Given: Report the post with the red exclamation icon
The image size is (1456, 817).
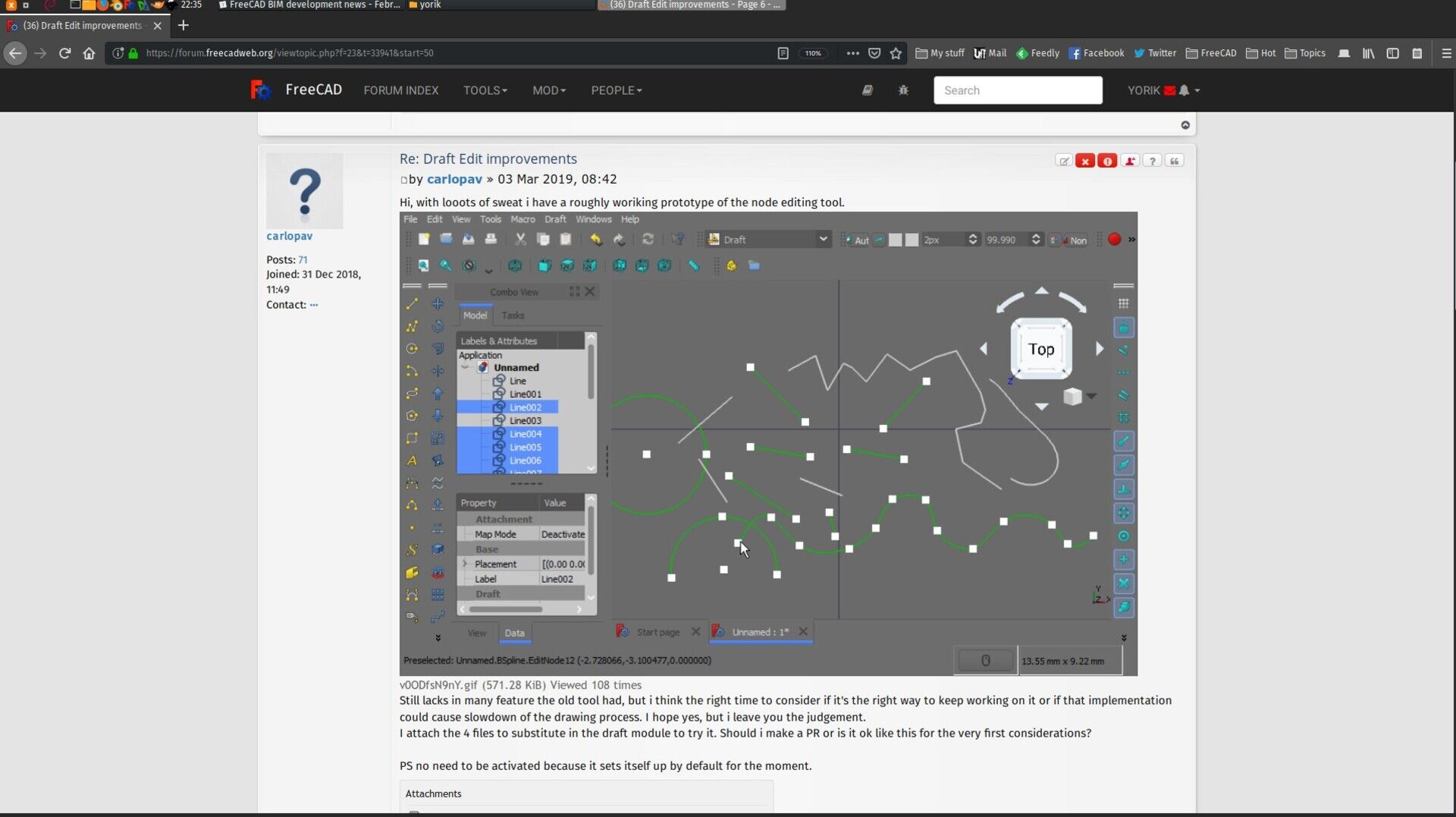Looking at the screenshot, I should click(x=1107, y=161).
